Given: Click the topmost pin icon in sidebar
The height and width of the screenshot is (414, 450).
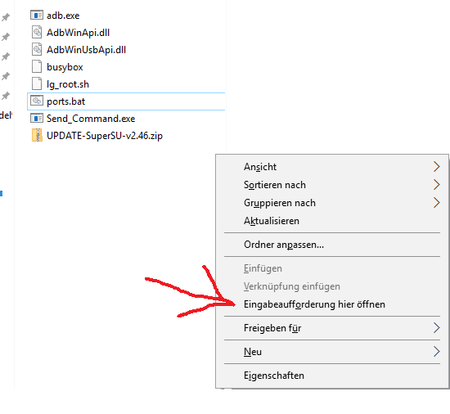Looking at the screenshot, I should click(x=6, y=17).
